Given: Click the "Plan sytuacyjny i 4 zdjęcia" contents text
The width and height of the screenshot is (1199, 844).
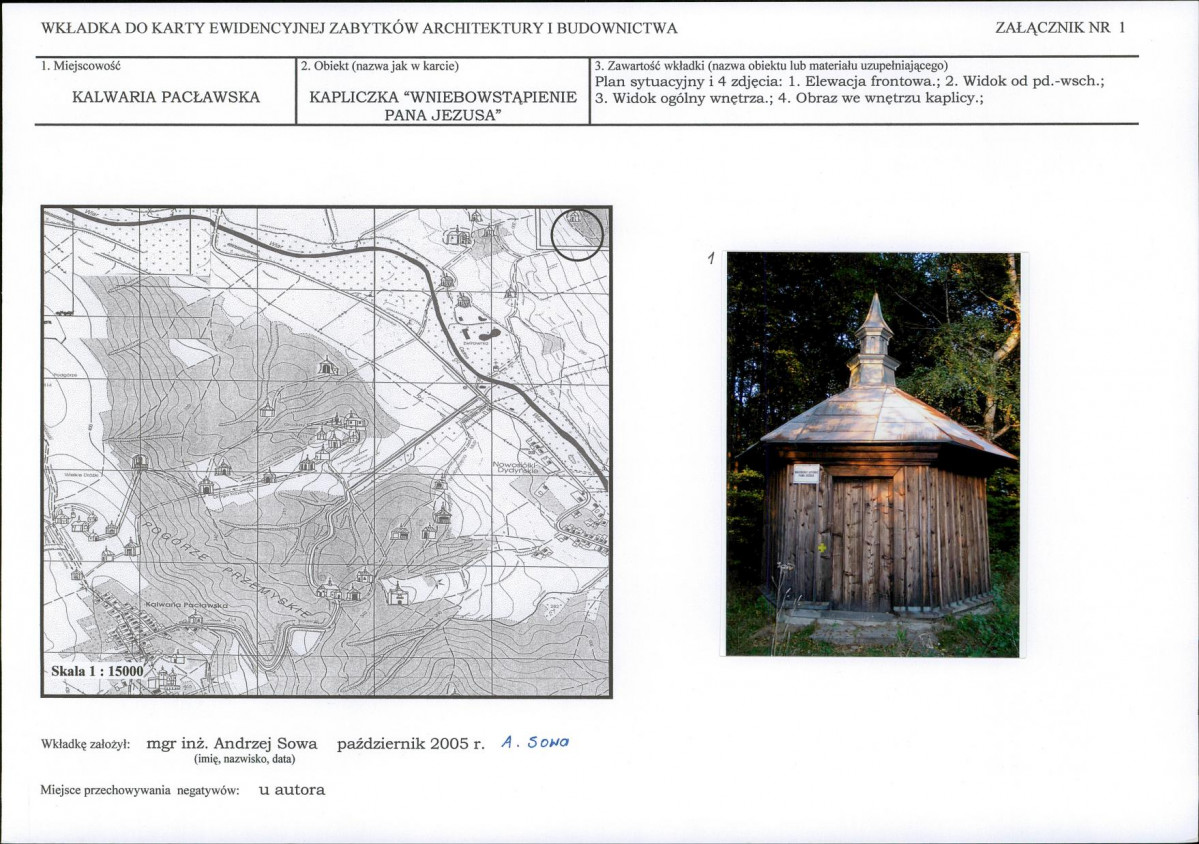Looking at the screenshot, I should click(688, 82).
